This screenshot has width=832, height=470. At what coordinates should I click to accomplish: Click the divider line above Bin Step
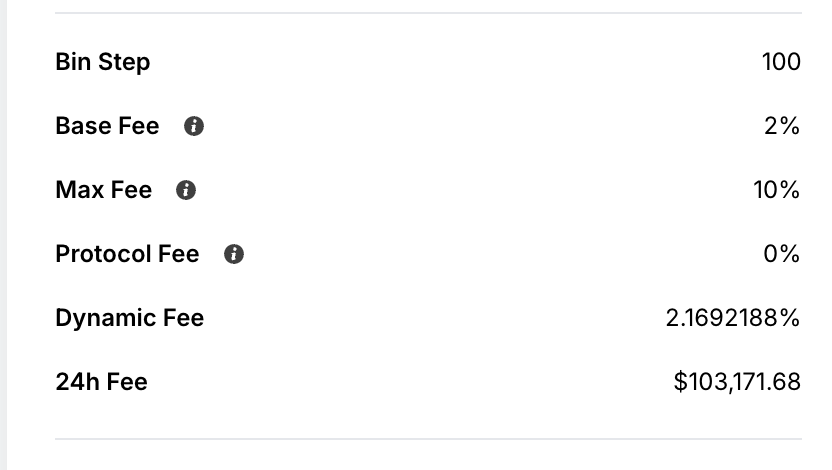[428, 13]
